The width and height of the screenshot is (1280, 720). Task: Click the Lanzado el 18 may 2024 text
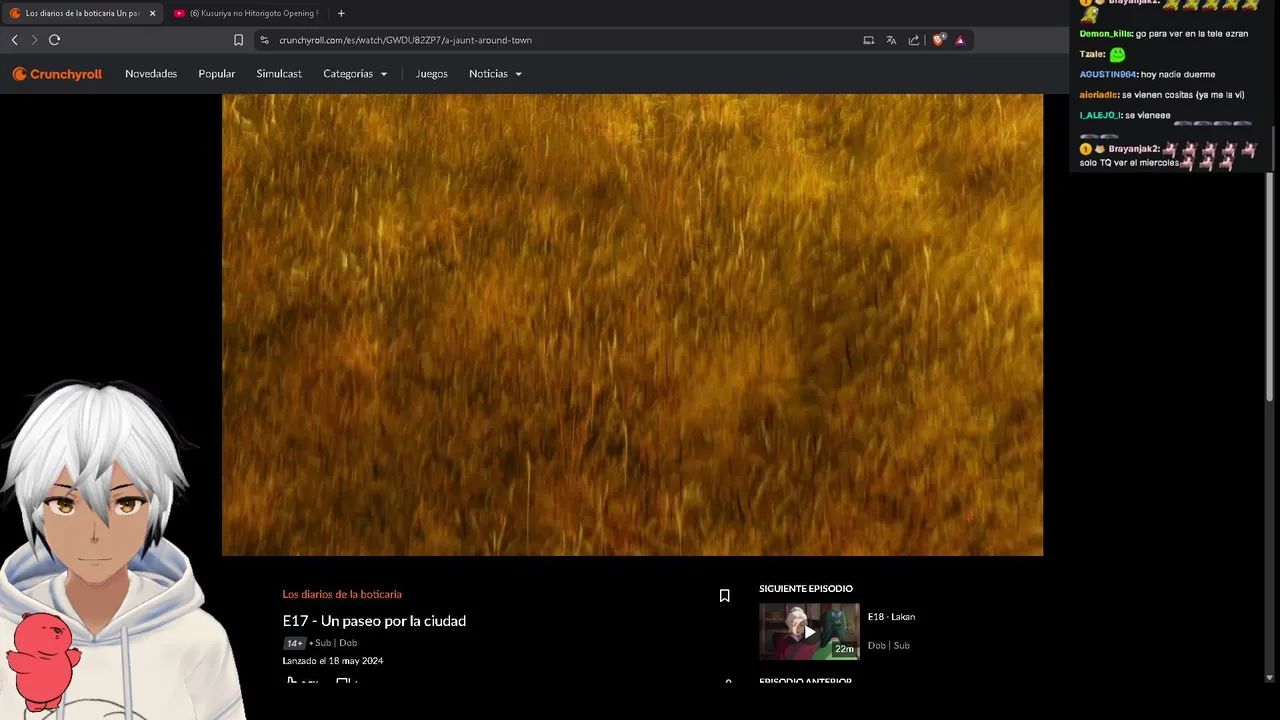(332, 661)
